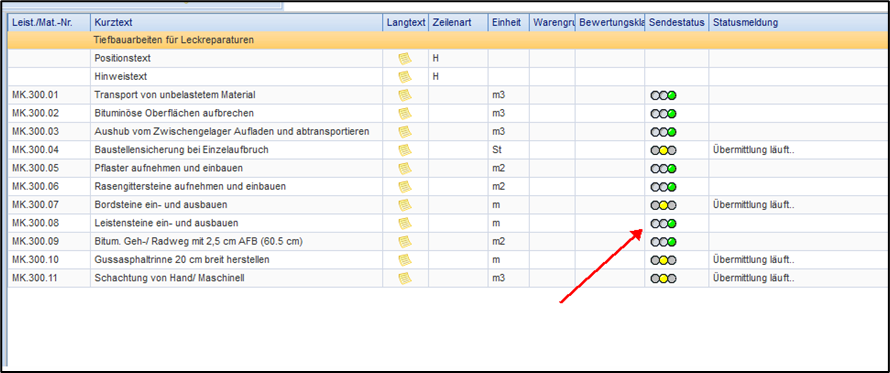
Task: Click Langtext icon for Baustellensicherung bei Einzelaufbruch
Action: point(405,150)
